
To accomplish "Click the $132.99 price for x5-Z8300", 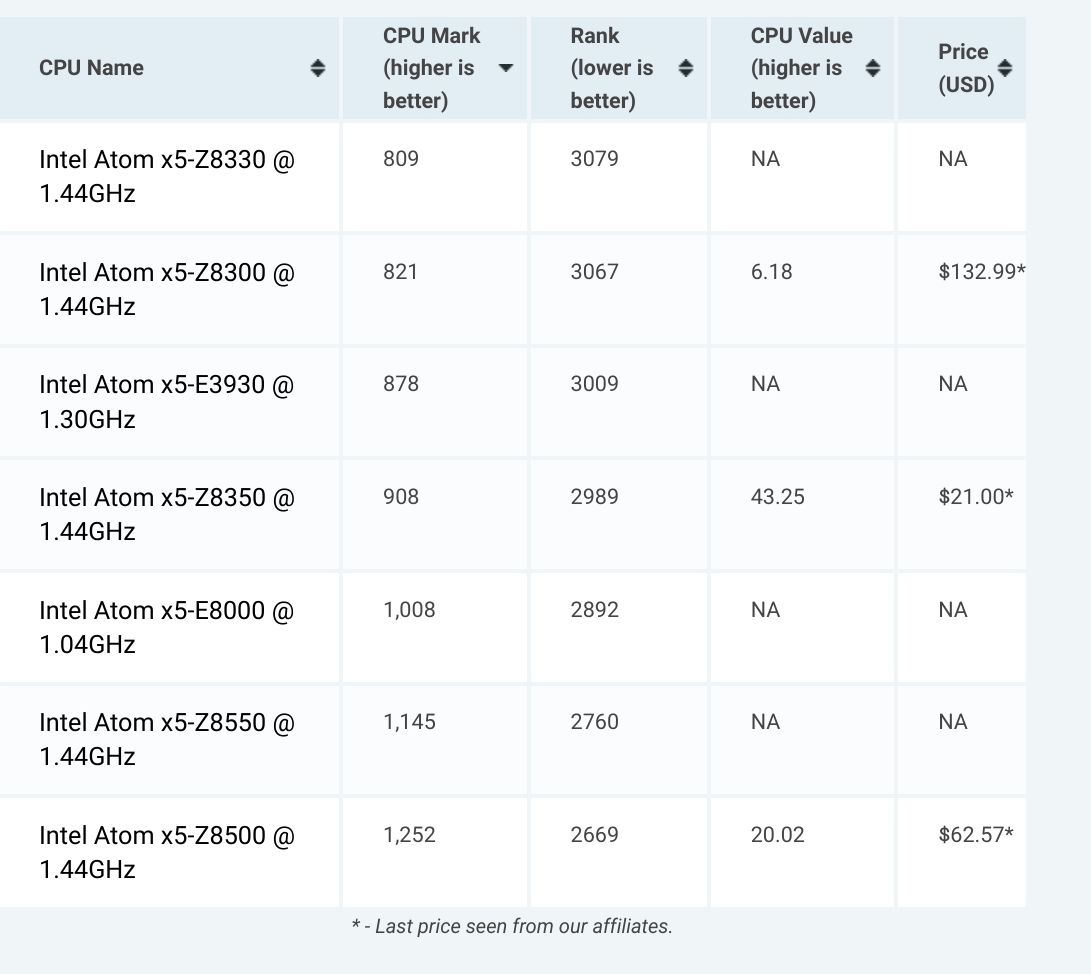I will [977, 272].
